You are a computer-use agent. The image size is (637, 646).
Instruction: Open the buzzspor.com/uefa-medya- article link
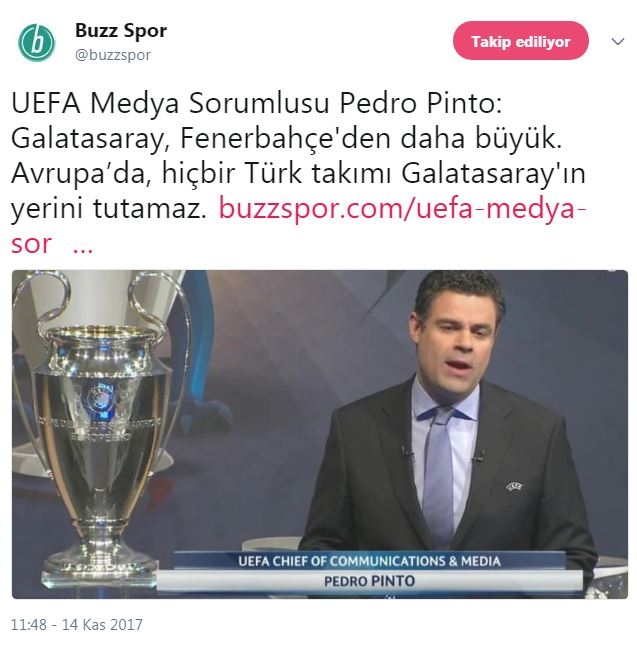click(402, 208)
